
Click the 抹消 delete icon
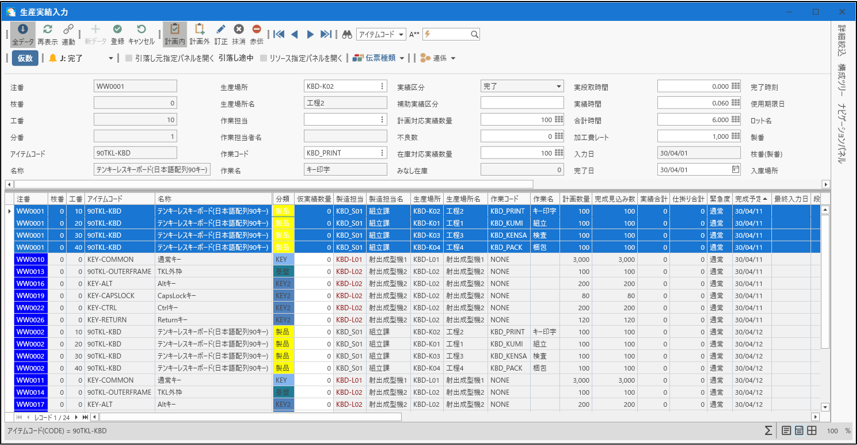point(238,34)
